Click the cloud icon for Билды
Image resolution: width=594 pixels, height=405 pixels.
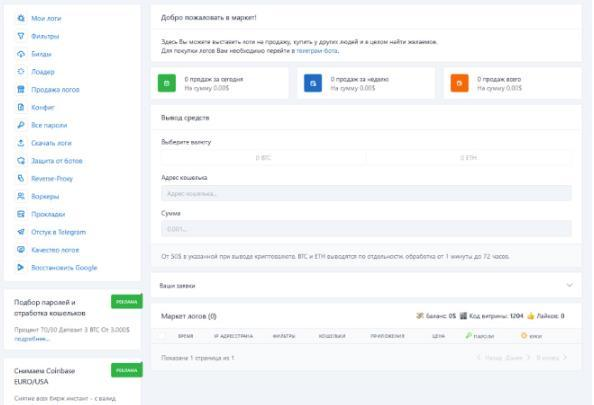coord(21,54)
